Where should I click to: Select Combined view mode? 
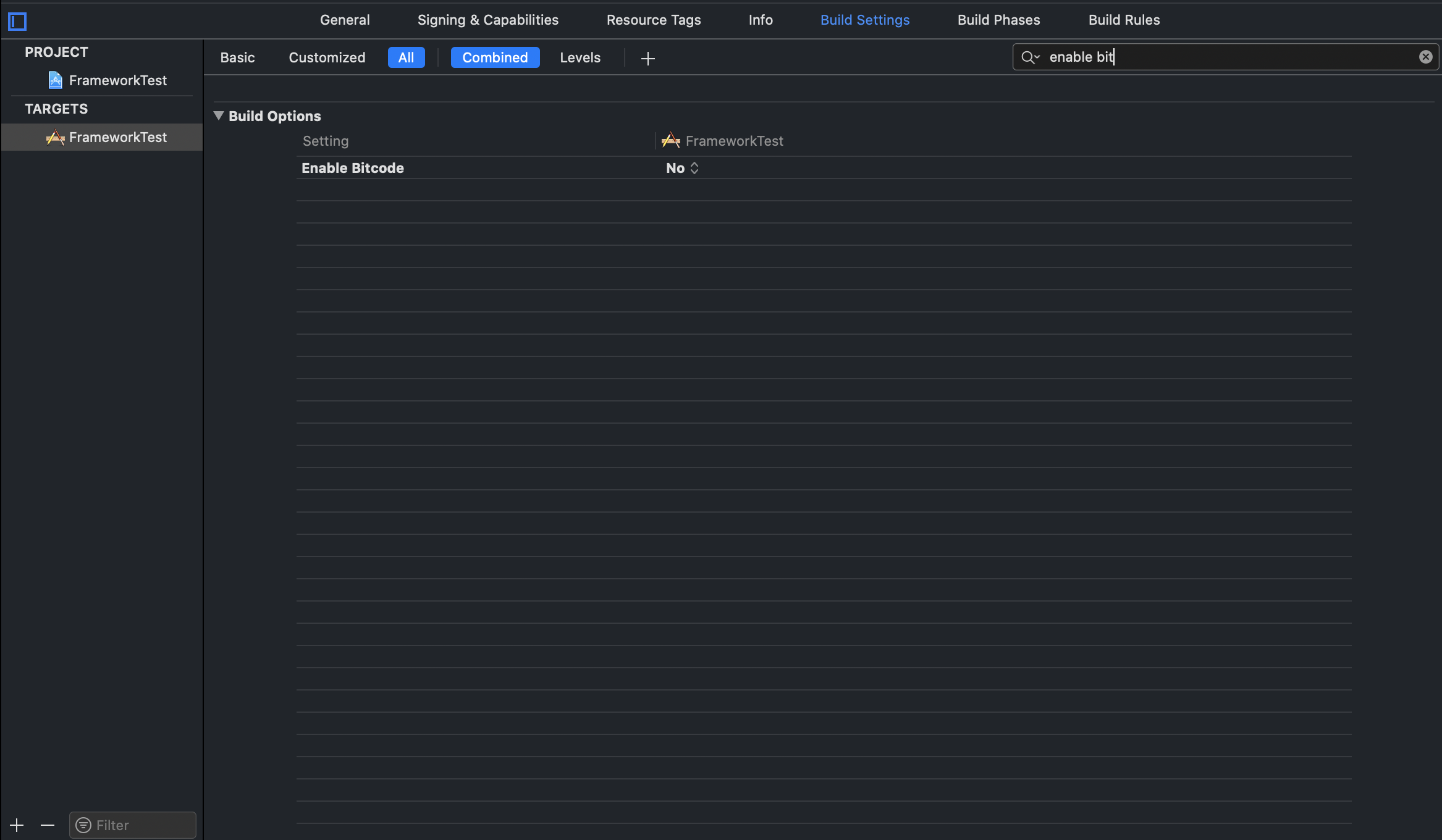[x=495, y=57]
